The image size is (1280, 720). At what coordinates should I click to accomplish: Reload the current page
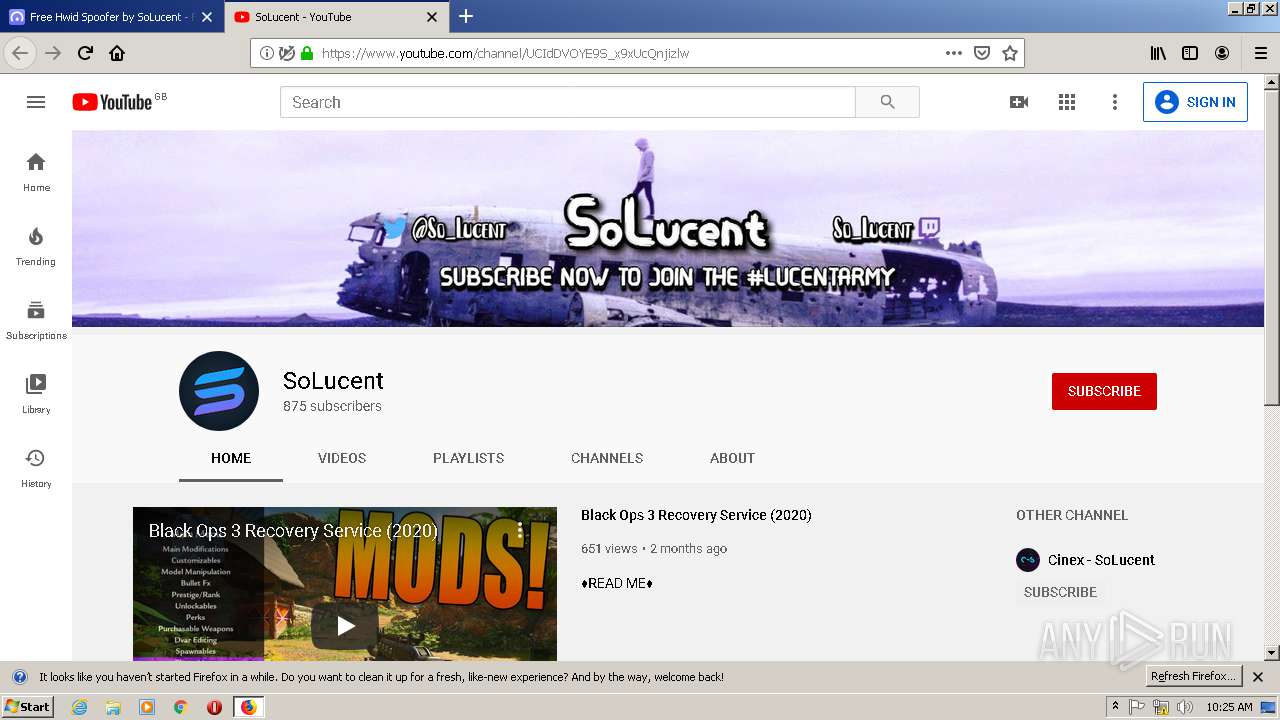85,53
